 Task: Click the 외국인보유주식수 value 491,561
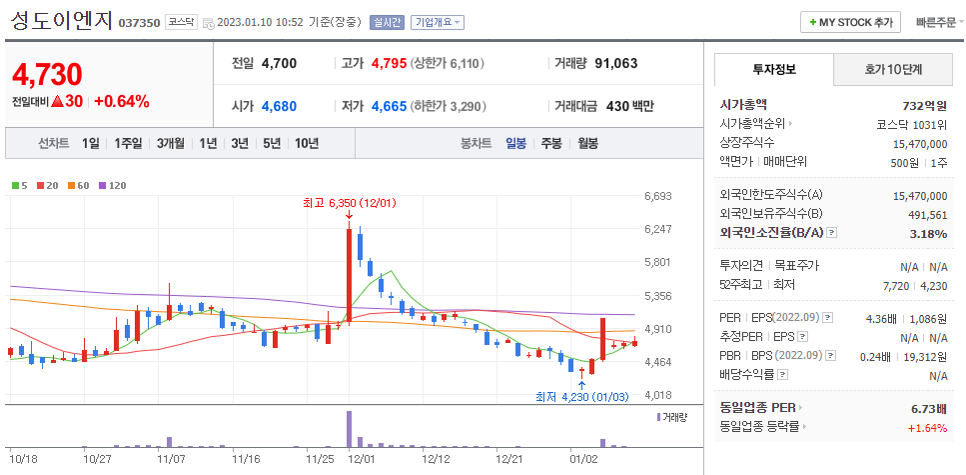pyautogui.click(x=929, y=215)
